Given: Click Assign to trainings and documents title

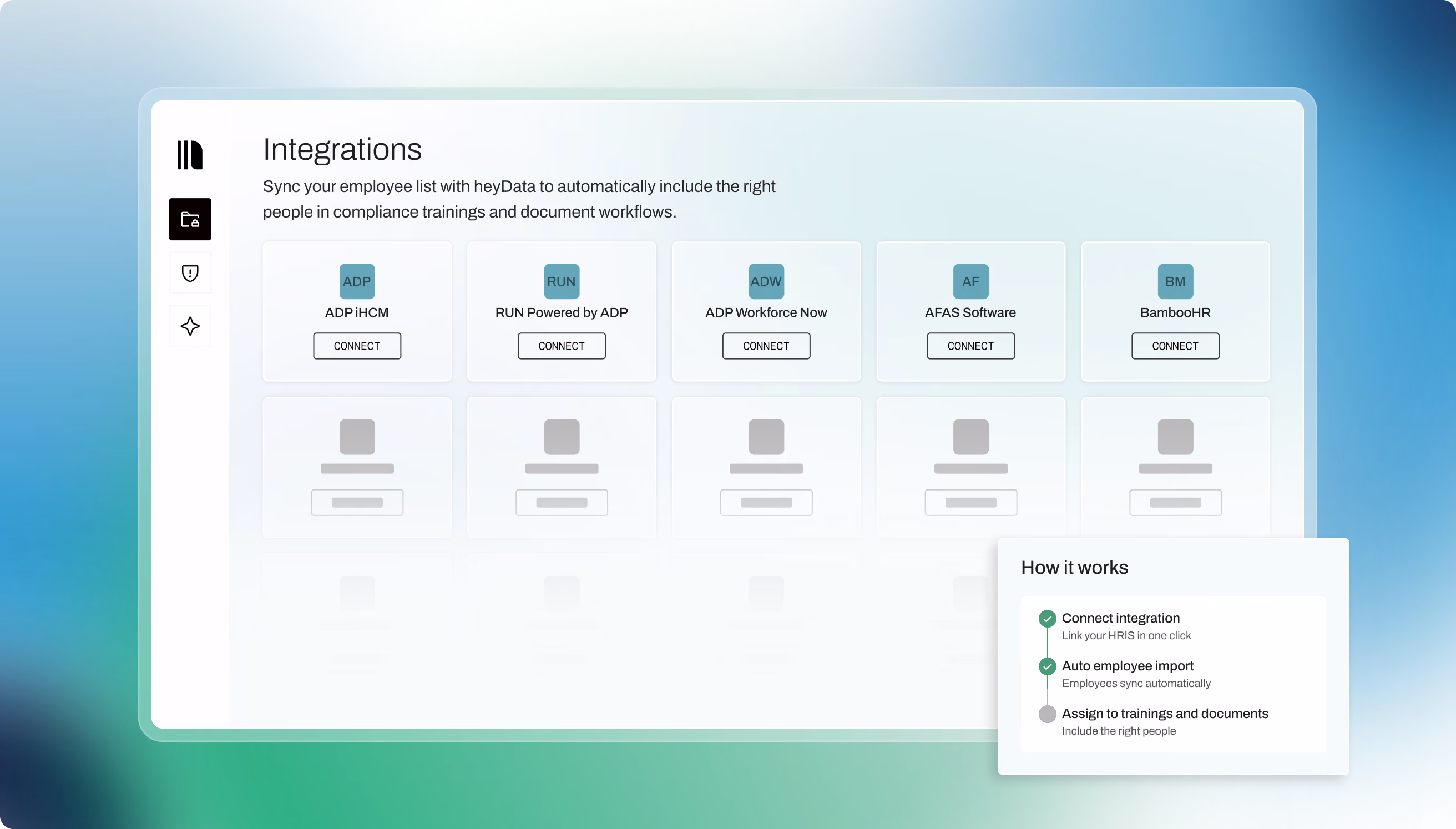Looking at the screenshot, I should tap(1165, 714).
